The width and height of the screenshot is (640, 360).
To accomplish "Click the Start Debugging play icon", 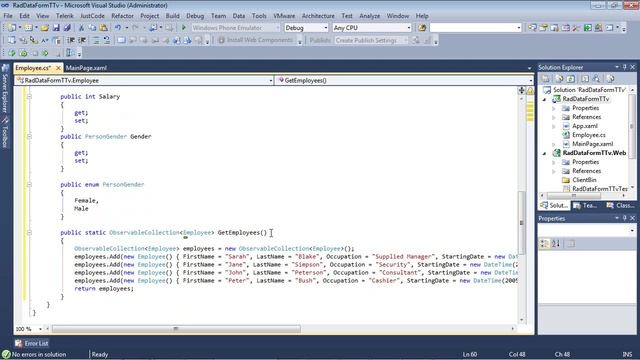I will [184, 28].
